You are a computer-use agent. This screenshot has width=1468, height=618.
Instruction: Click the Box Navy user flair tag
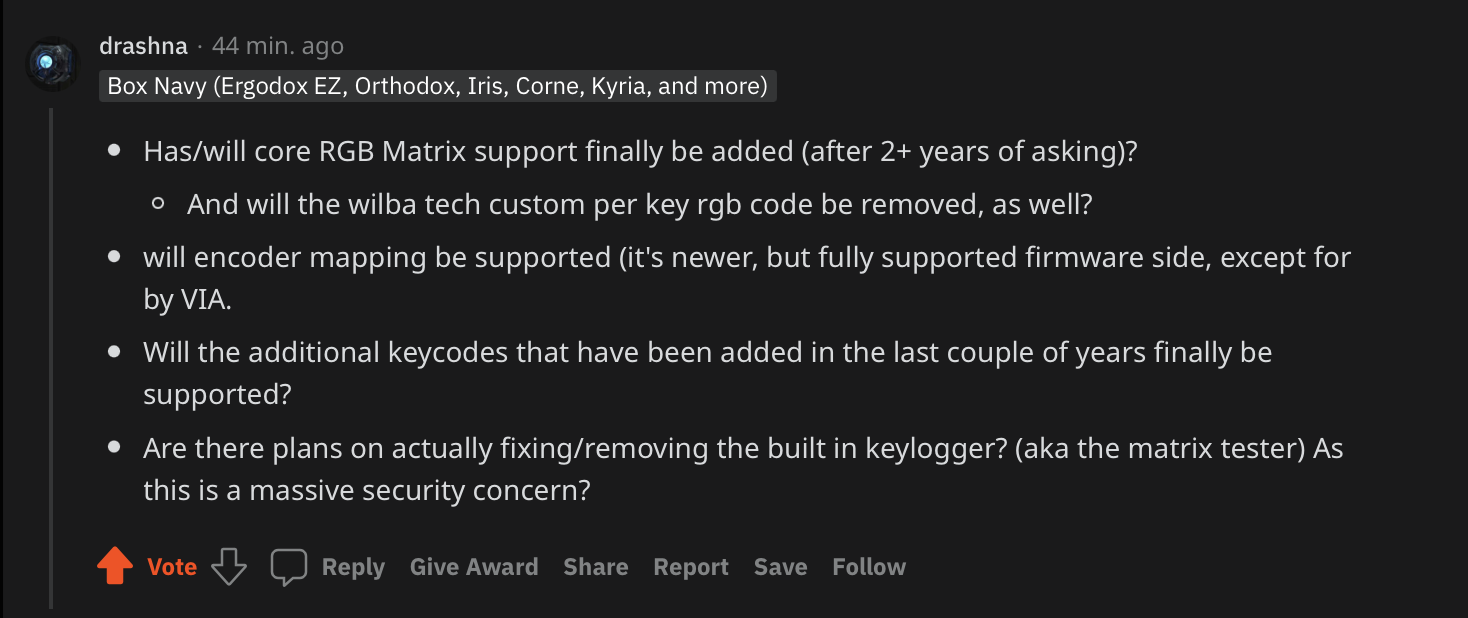(438, 86)
